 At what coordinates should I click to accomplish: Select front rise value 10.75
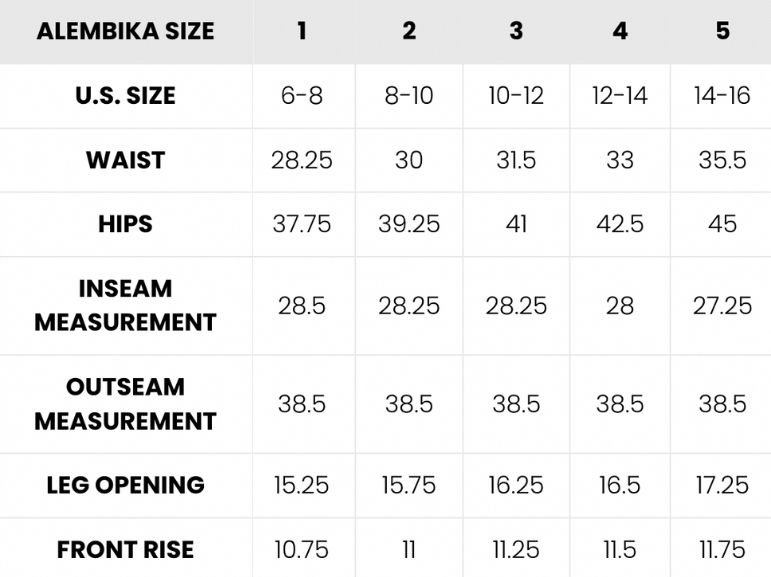302,549
